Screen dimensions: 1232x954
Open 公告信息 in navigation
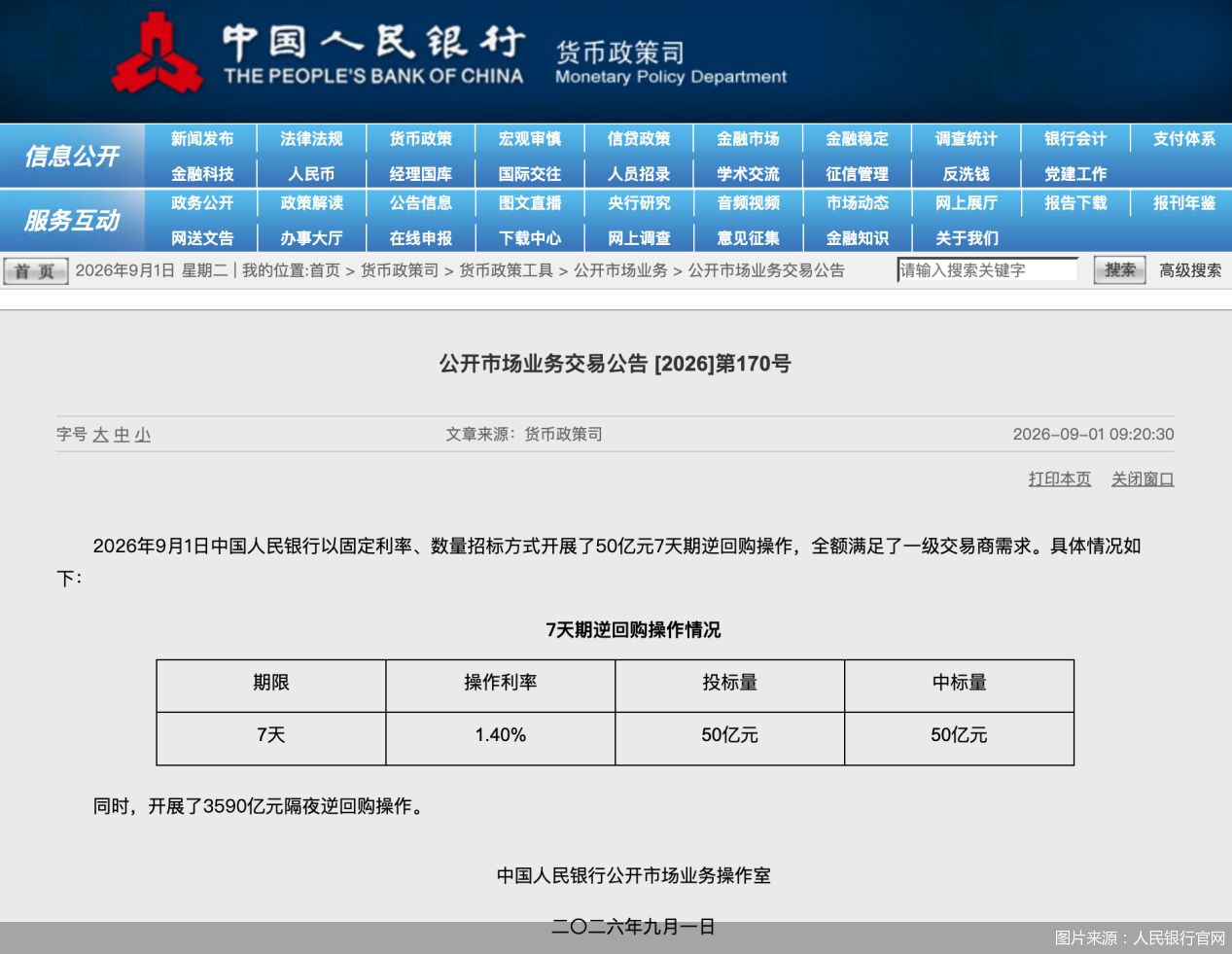[x=421, y=203]
